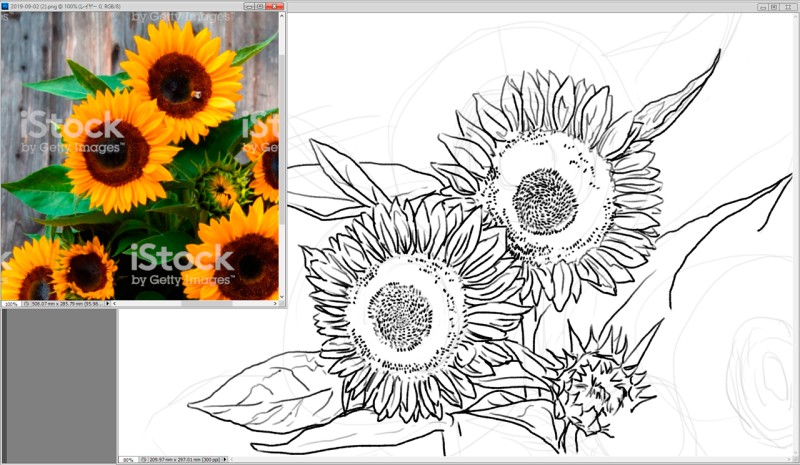
Task: Open the status bar arrow menu in drawing window
Action: 224,459
